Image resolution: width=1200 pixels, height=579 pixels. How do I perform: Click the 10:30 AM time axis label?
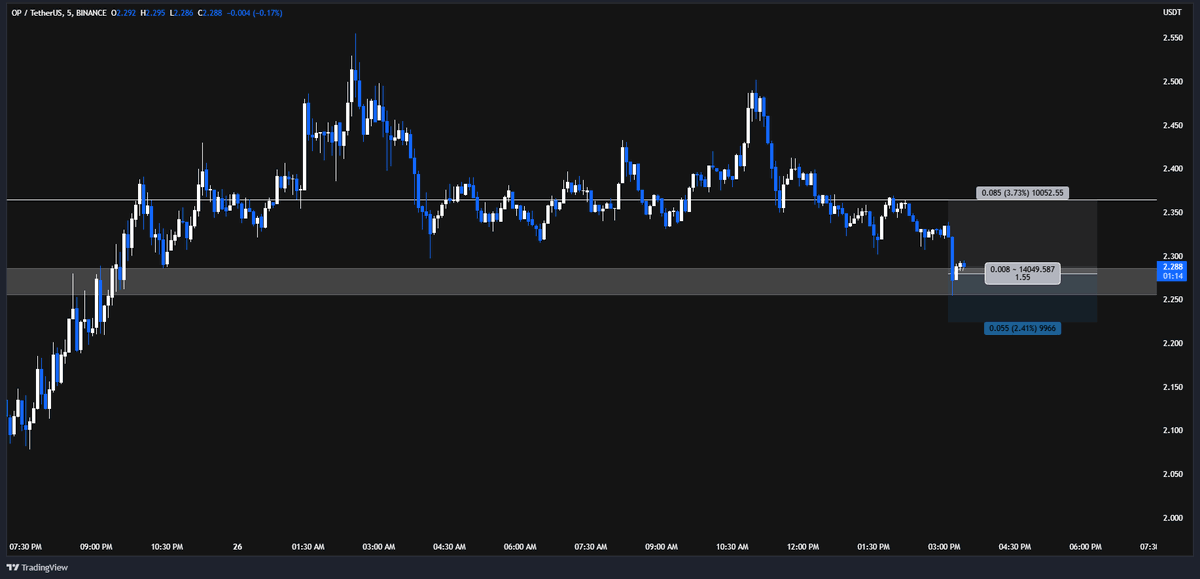pos(732,547)
